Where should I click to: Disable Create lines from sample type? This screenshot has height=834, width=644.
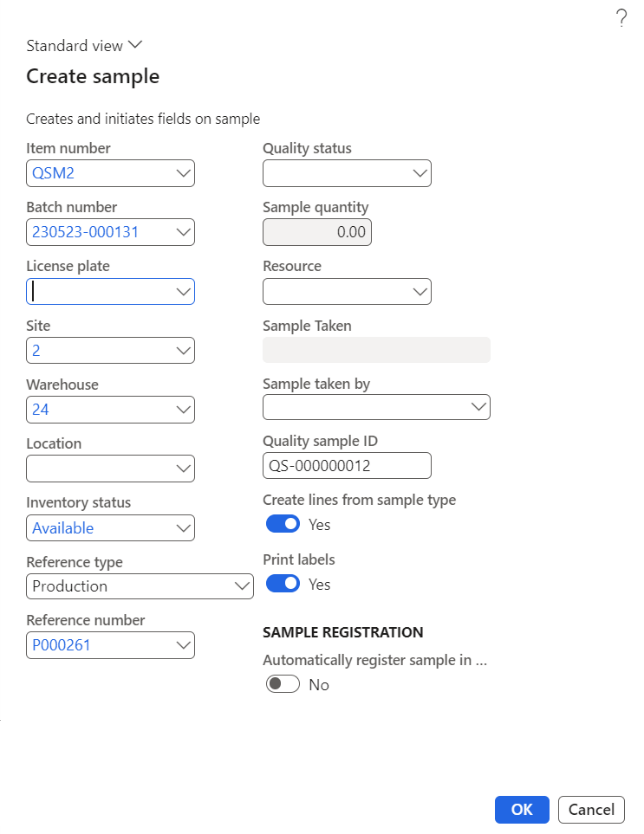click(x=282, y=523)
